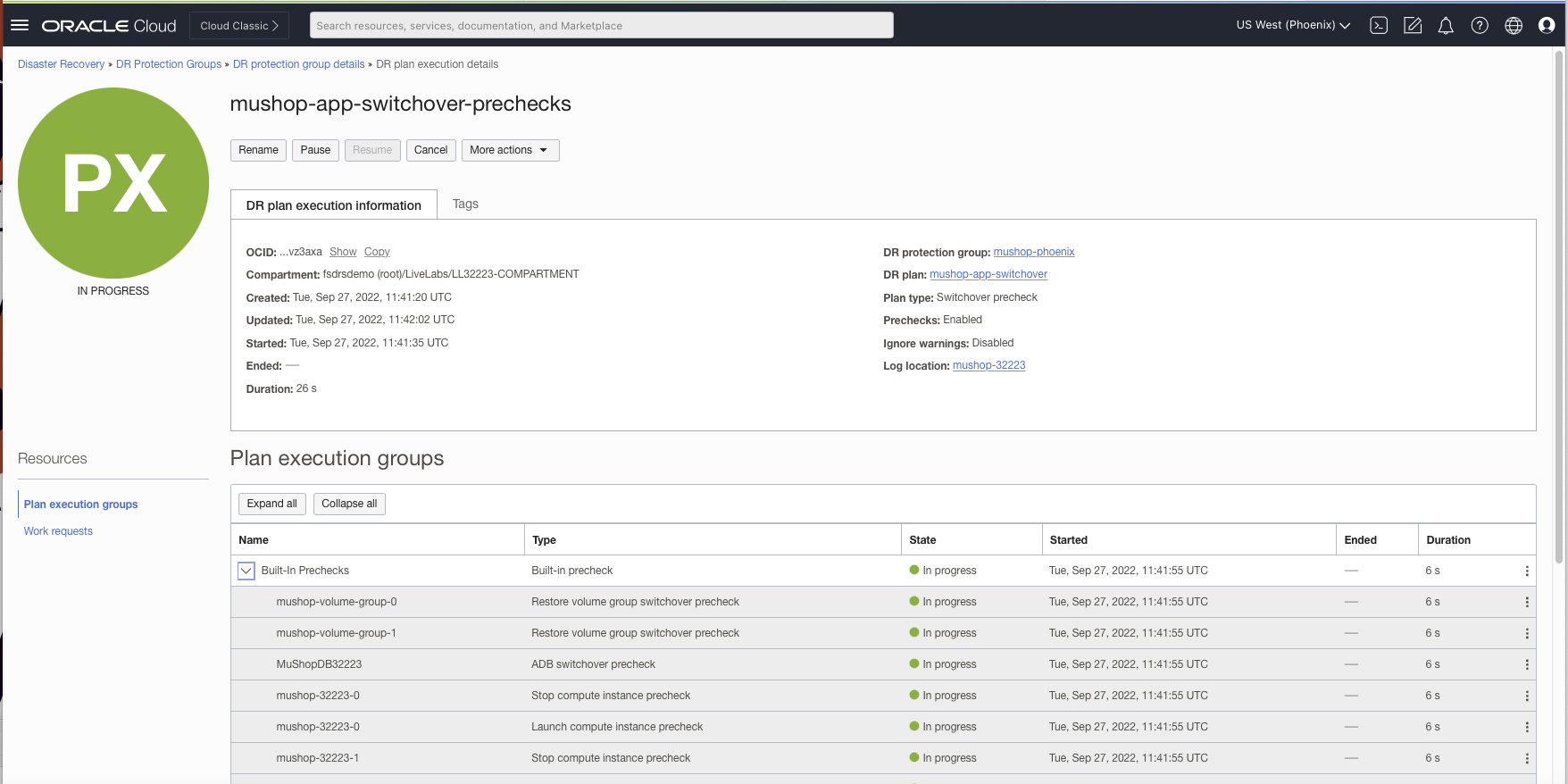Viewport: 1568px width, 784px height.
Task: Collapse the Built-In Prechecks group
Action: coord(246,571)
